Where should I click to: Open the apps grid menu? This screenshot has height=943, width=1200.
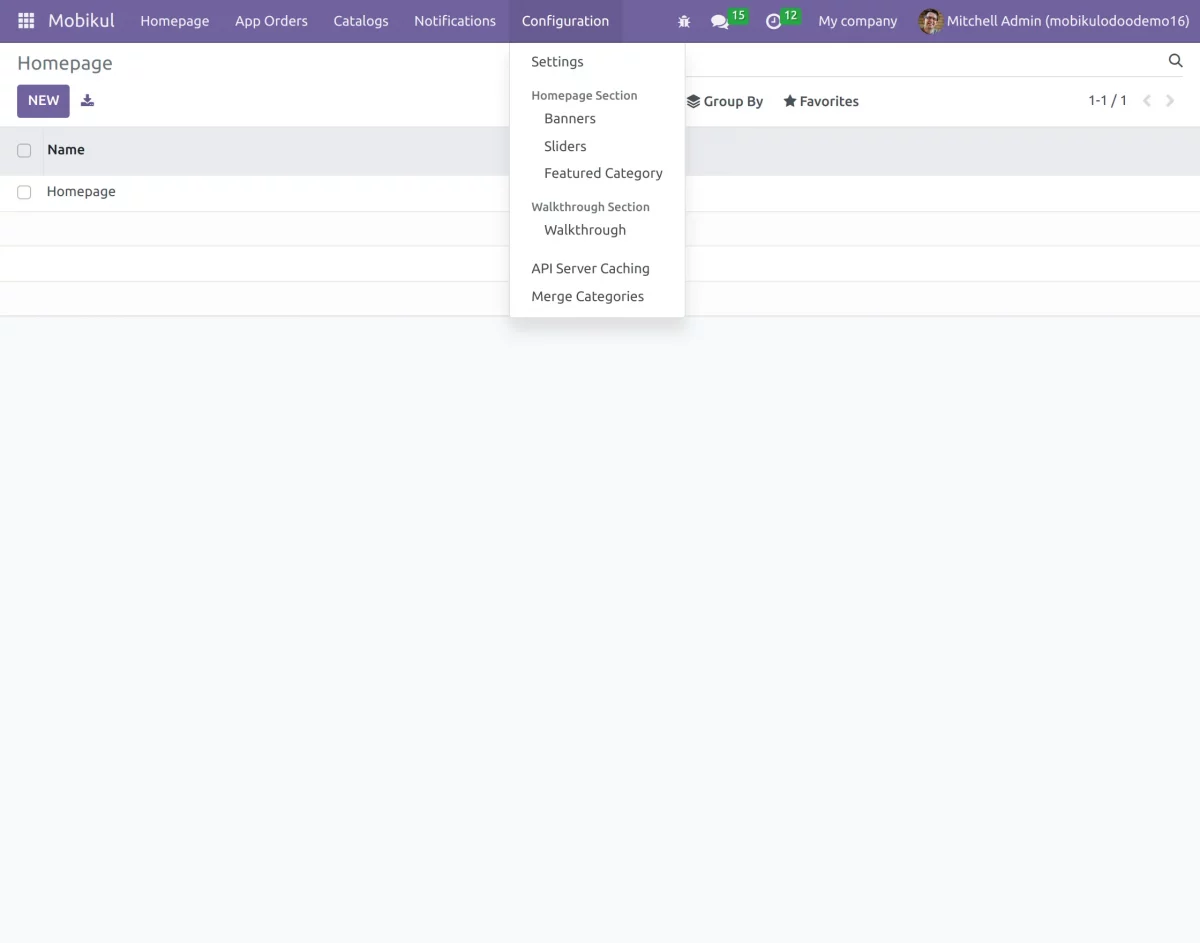(x=25, y=20)
